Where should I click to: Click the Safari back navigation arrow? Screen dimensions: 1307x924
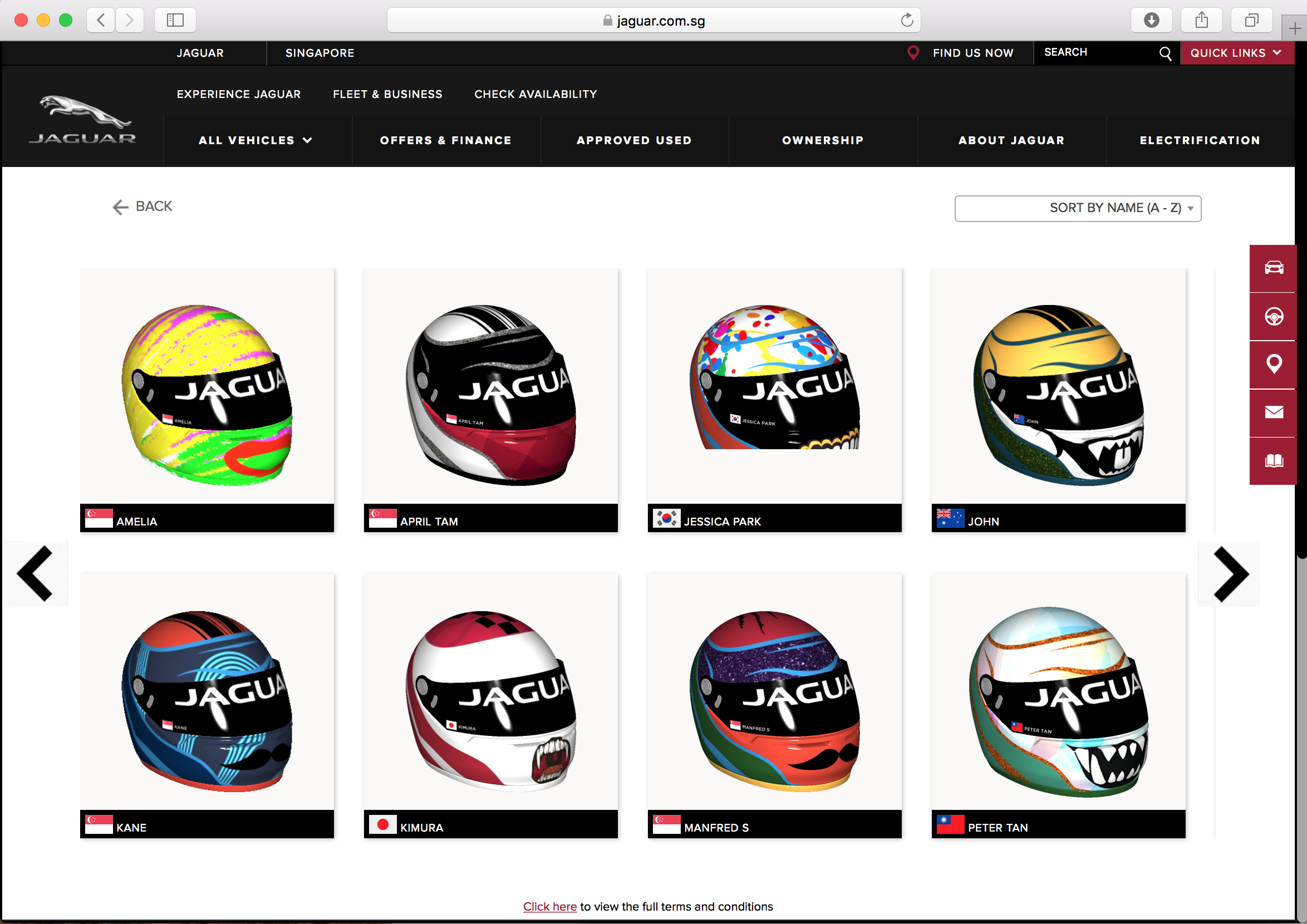[101, 21]
